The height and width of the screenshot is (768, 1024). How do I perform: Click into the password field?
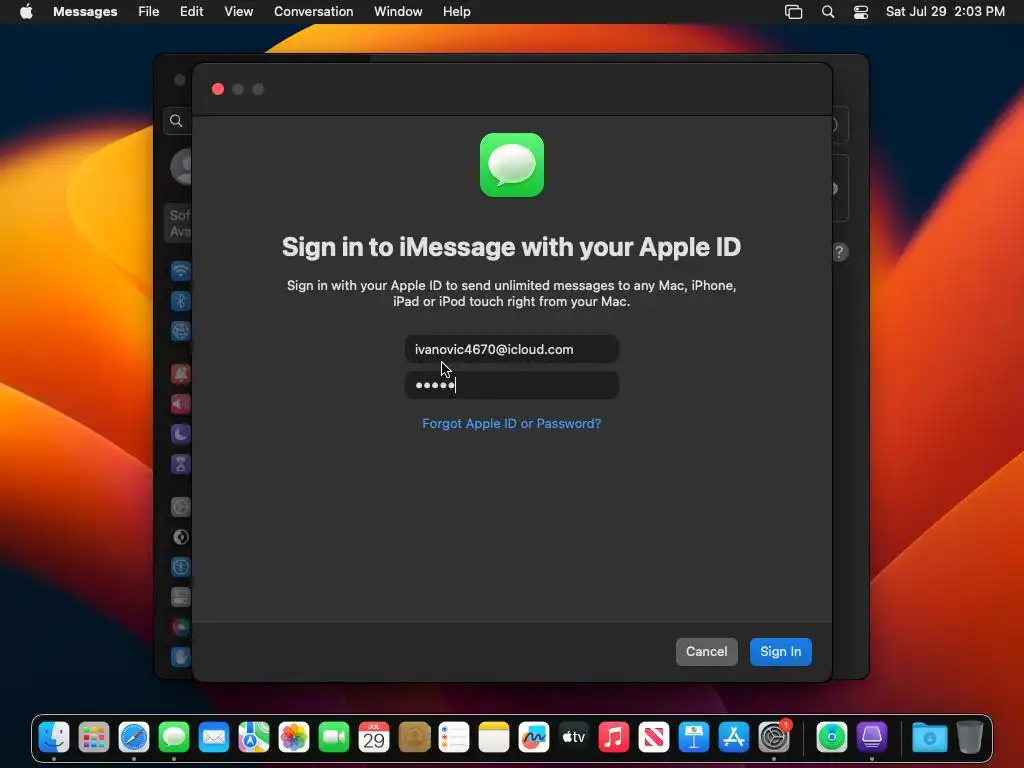tap(512, 385)
